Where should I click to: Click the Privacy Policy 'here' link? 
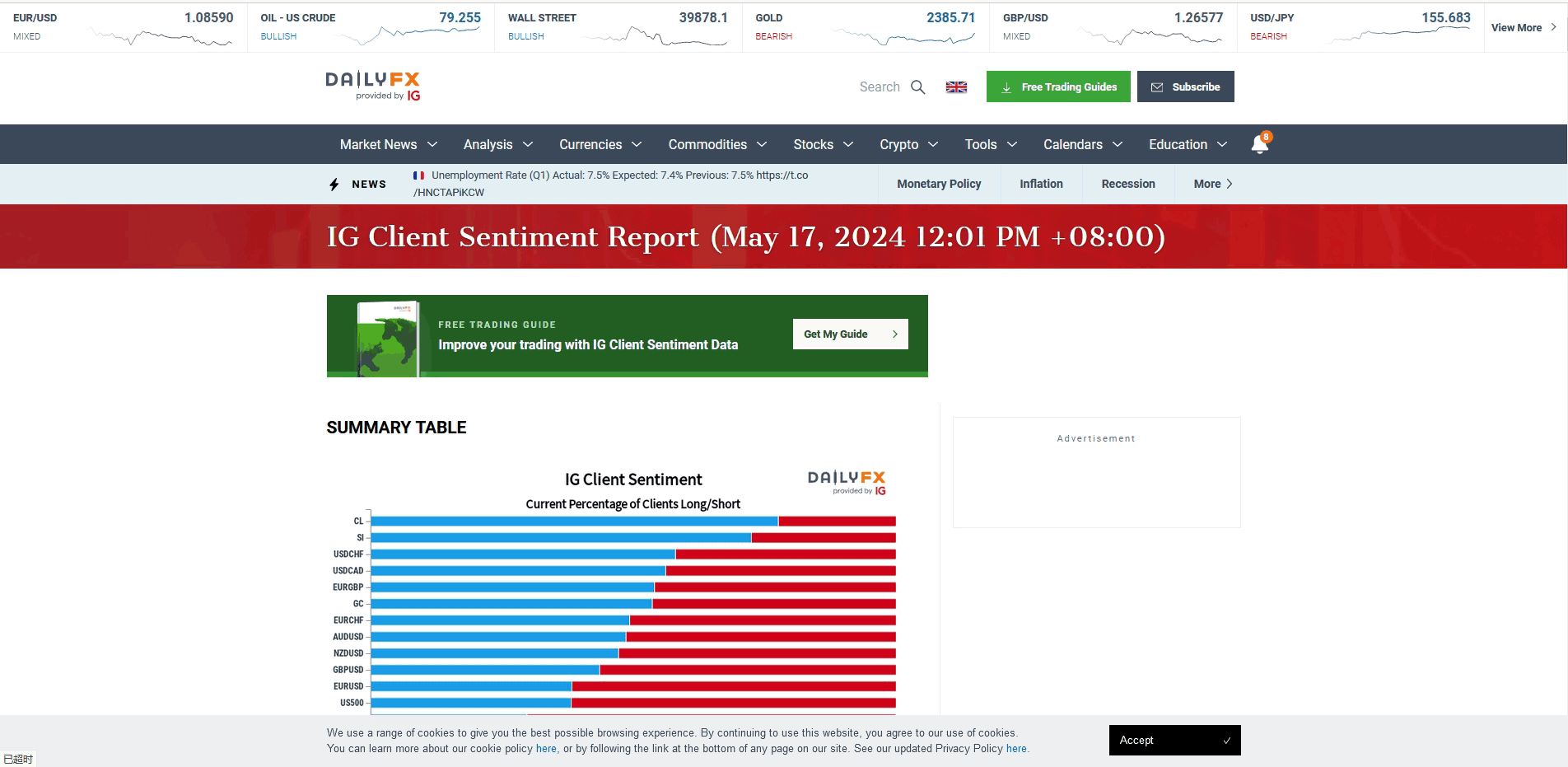coord(1016,749)
